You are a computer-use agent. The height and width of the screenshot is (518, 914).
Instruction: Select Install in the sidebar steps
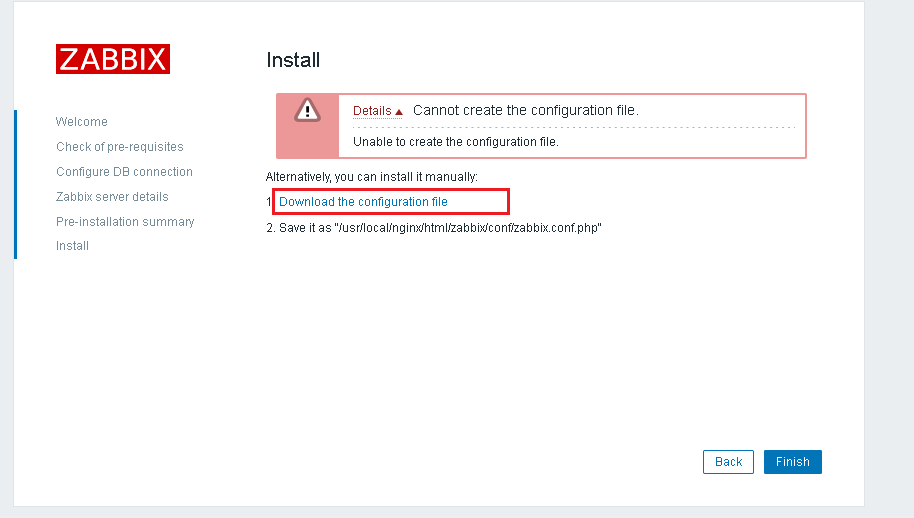click(x=72, y=246)
